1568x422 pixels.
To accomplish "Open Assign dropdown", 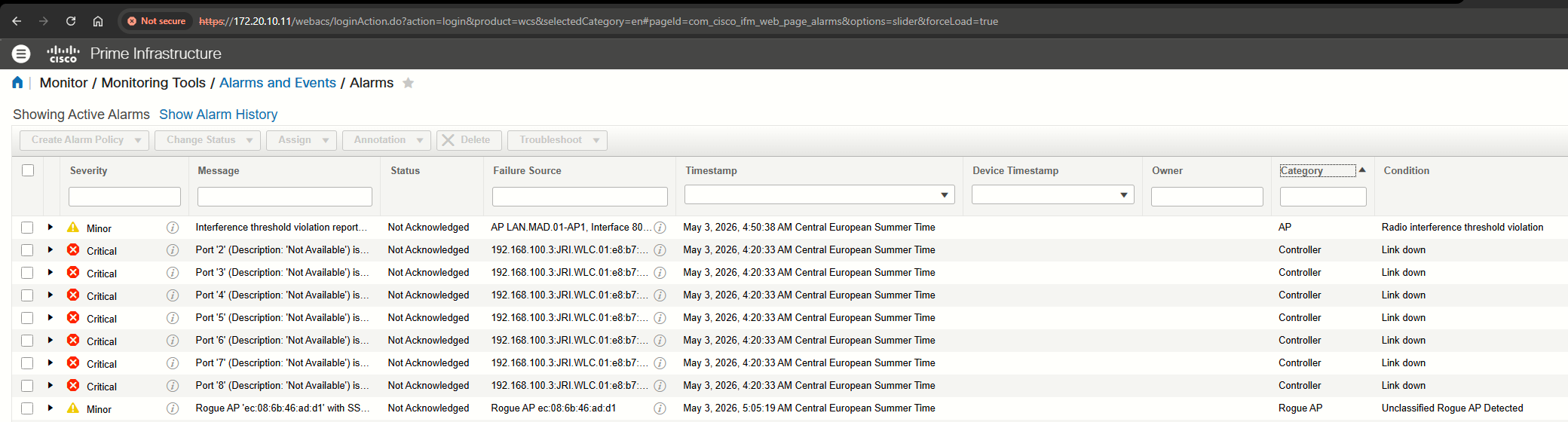I will click(x=302, y=140).
